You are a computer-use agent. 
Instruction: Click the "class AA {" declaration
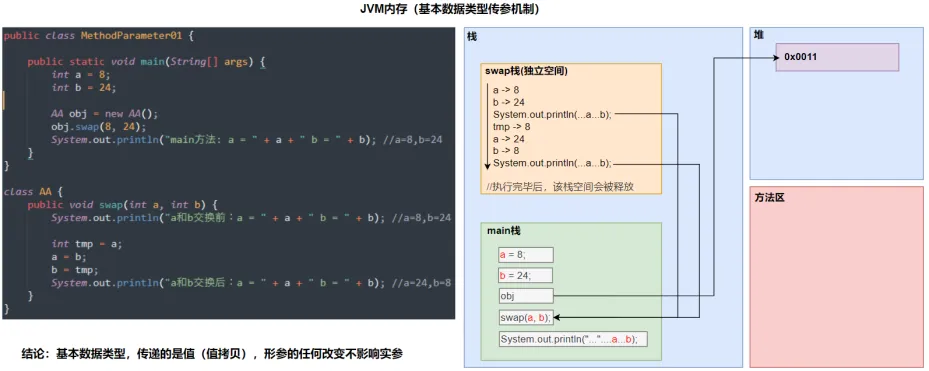pos(33,192)
